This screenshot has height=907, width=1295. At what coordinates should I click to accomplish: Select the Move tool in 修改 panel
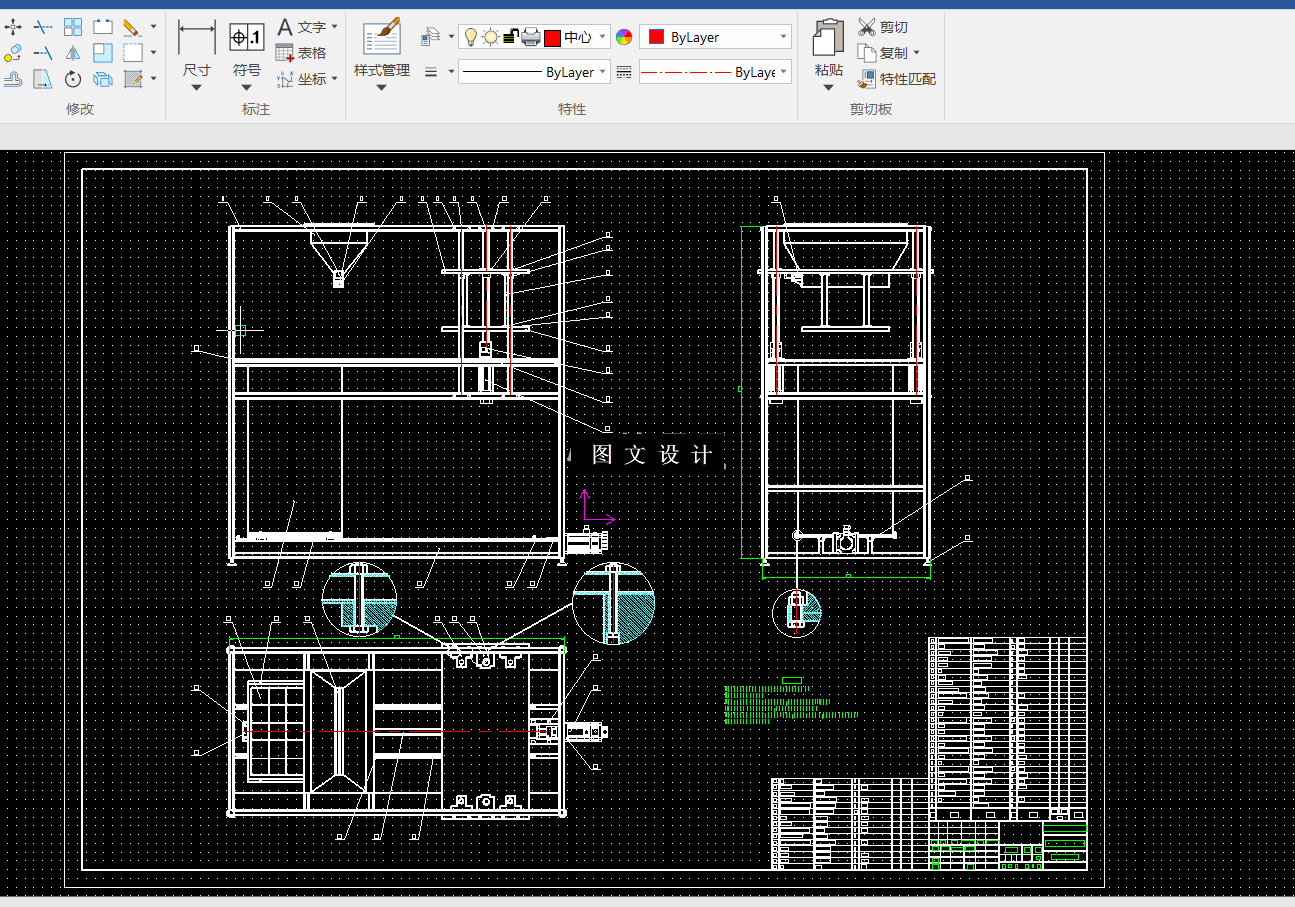click(13, 27)
